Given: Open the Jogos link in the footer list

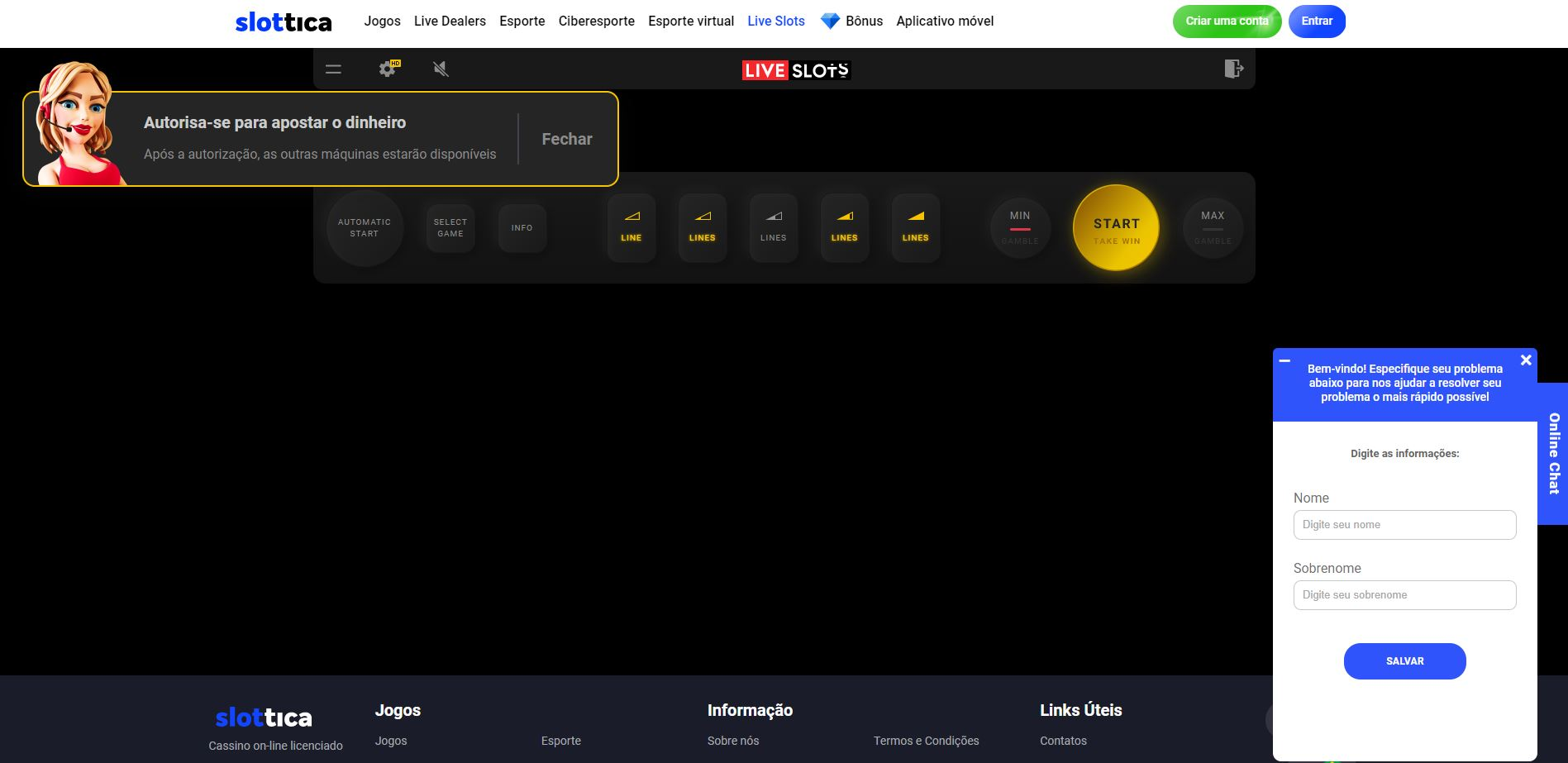Looking at the screenshot, I should (x=391, y=741).
